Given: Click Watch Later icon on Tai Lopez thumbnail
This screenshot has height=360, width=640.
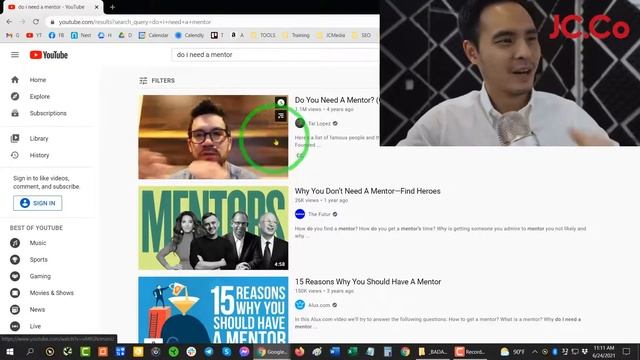Looking at the screenshot, I should point(281,102).
